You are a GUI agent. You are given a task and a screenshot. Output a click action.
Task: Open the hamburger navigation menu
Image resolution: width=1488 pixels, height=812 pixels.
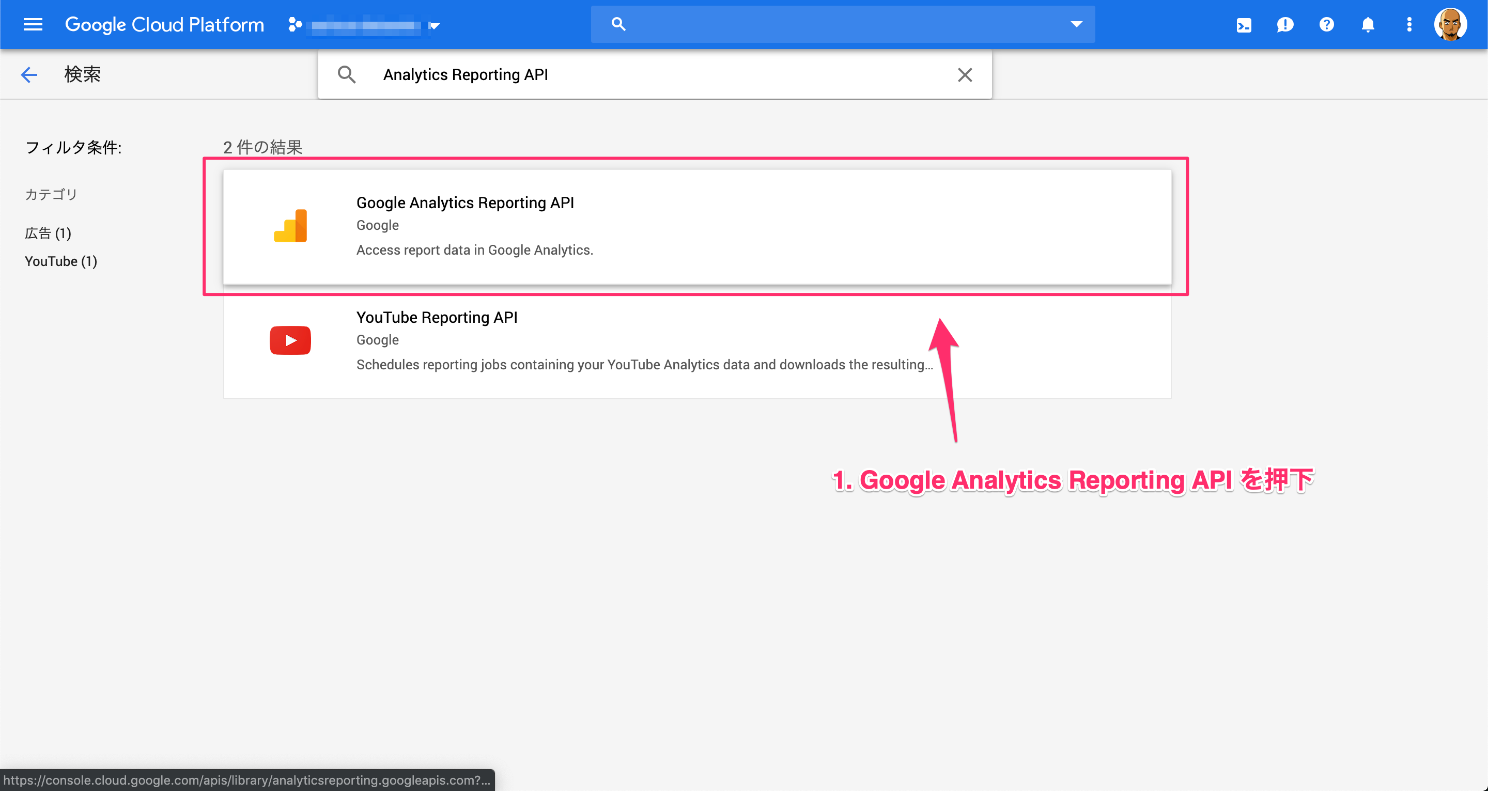click(33, 24)
